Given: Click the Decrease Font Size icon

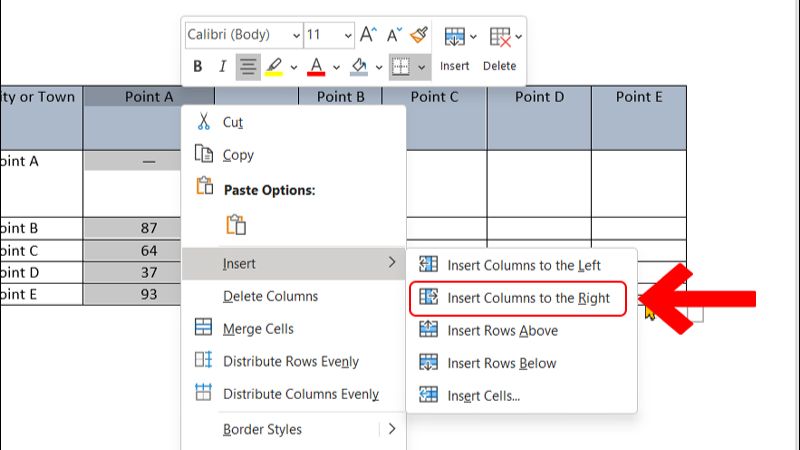Looking at the screenshot, I should click(395, 35).
